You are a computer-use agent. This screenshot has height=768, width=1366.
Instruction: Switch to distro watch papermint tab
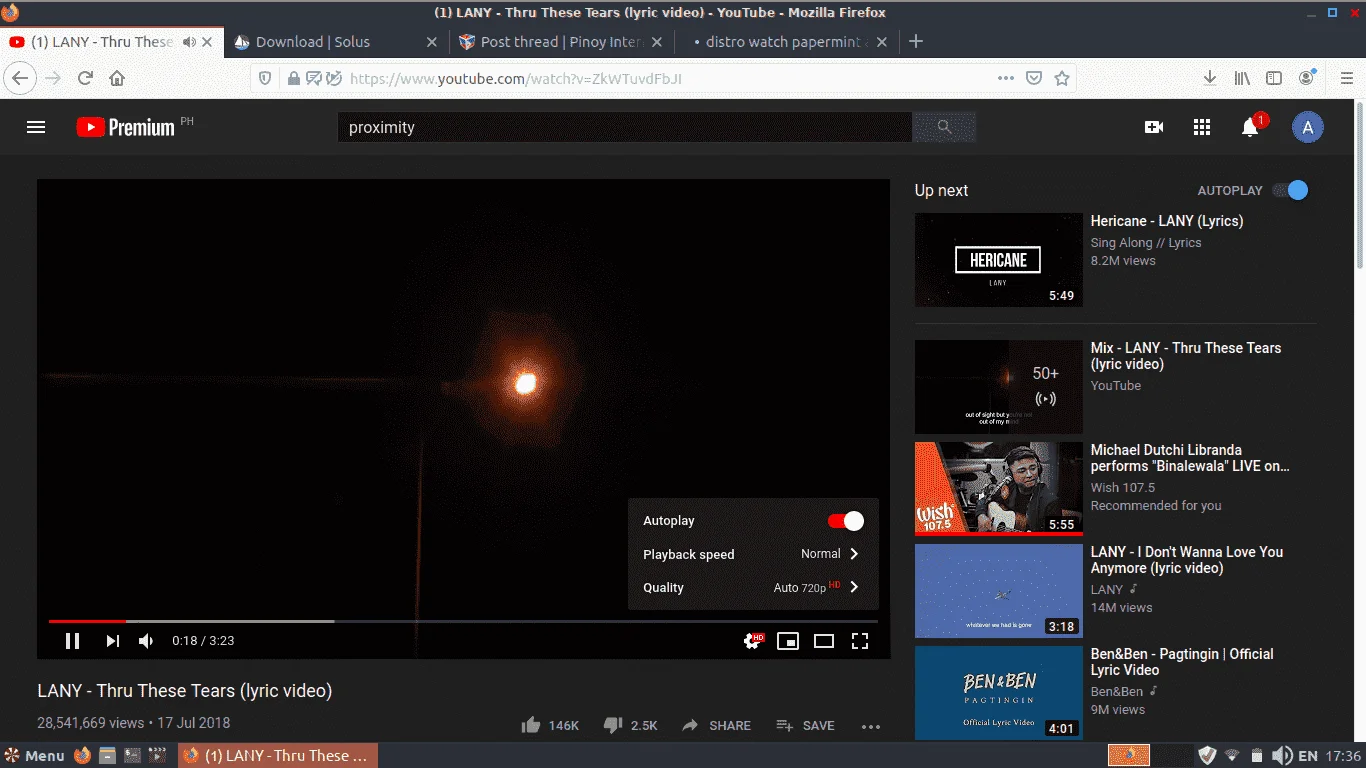pyautogui.click(x=786, y=42)
